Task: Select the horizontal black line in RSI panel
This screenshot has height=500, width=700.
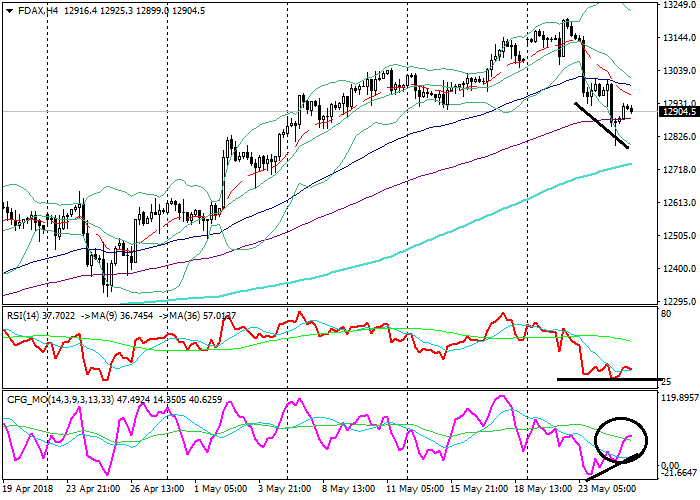Action: pyautogui.click(x=608, y=379)
